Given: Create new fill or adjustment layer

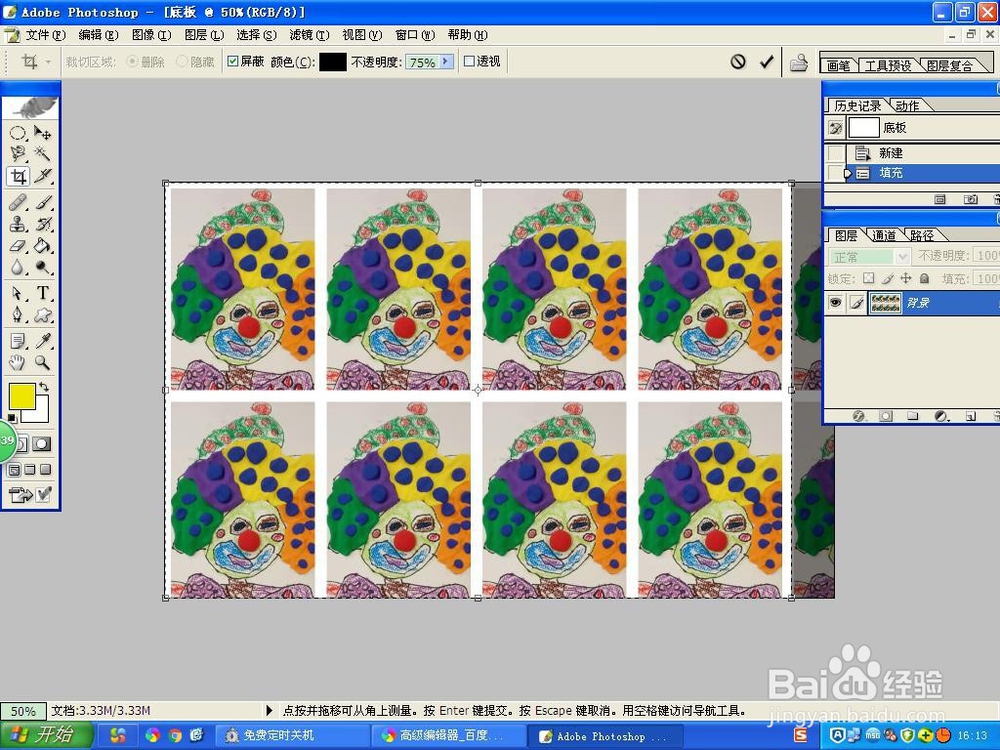Looking at the screenshot, I should click(941, 416).
